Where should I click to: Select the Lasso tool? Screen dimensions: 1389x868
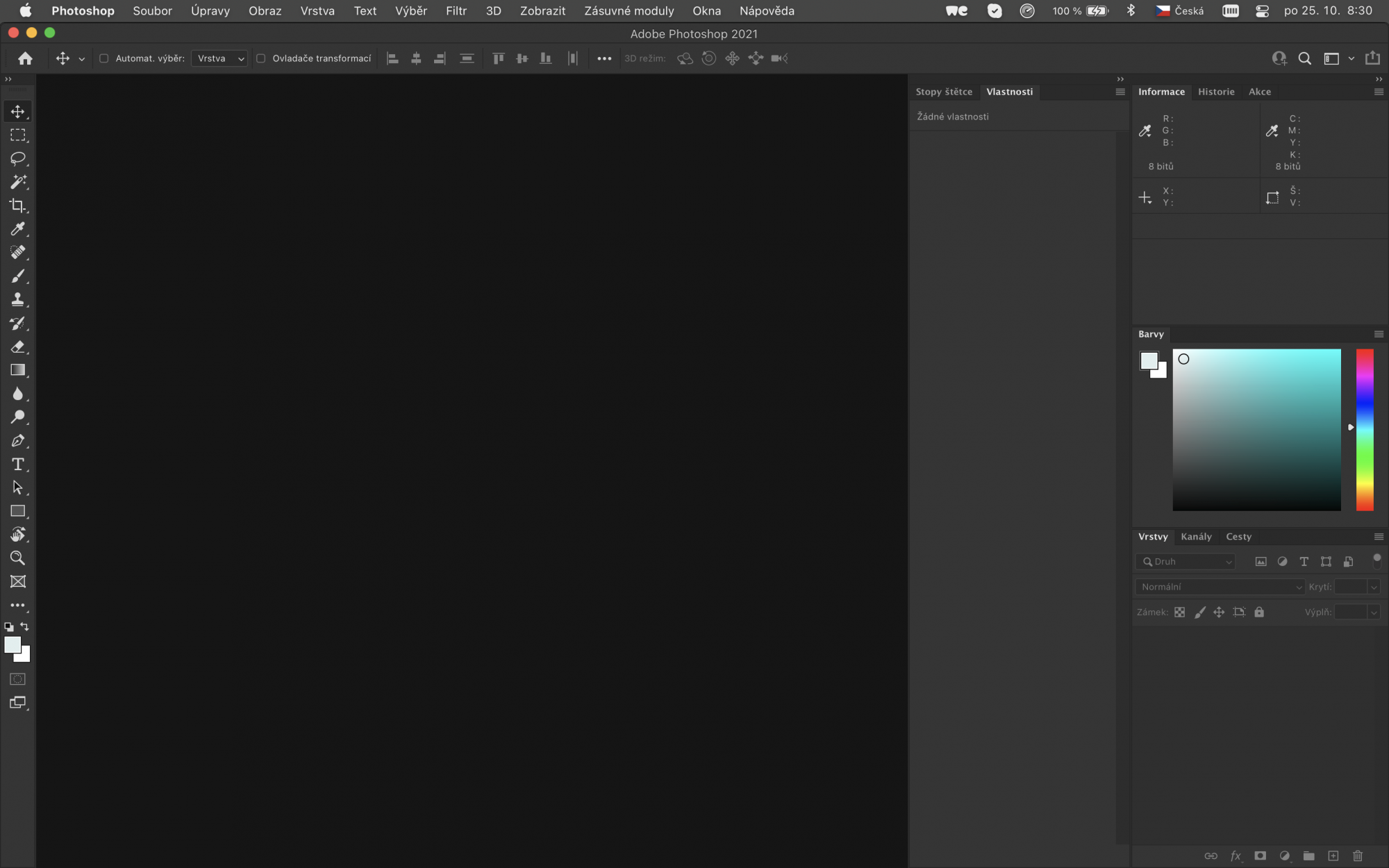click(18, 158)
